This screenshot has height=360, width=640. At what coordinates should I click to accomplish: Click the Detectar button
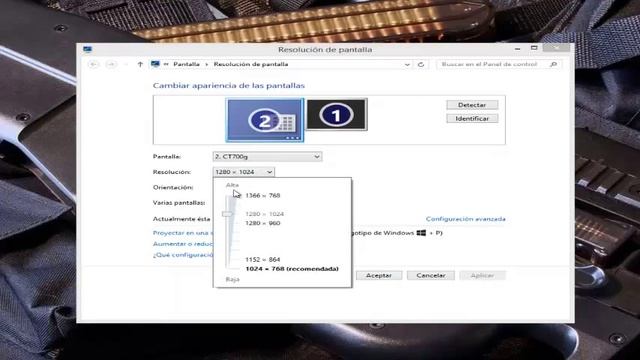tap(472, 105)
